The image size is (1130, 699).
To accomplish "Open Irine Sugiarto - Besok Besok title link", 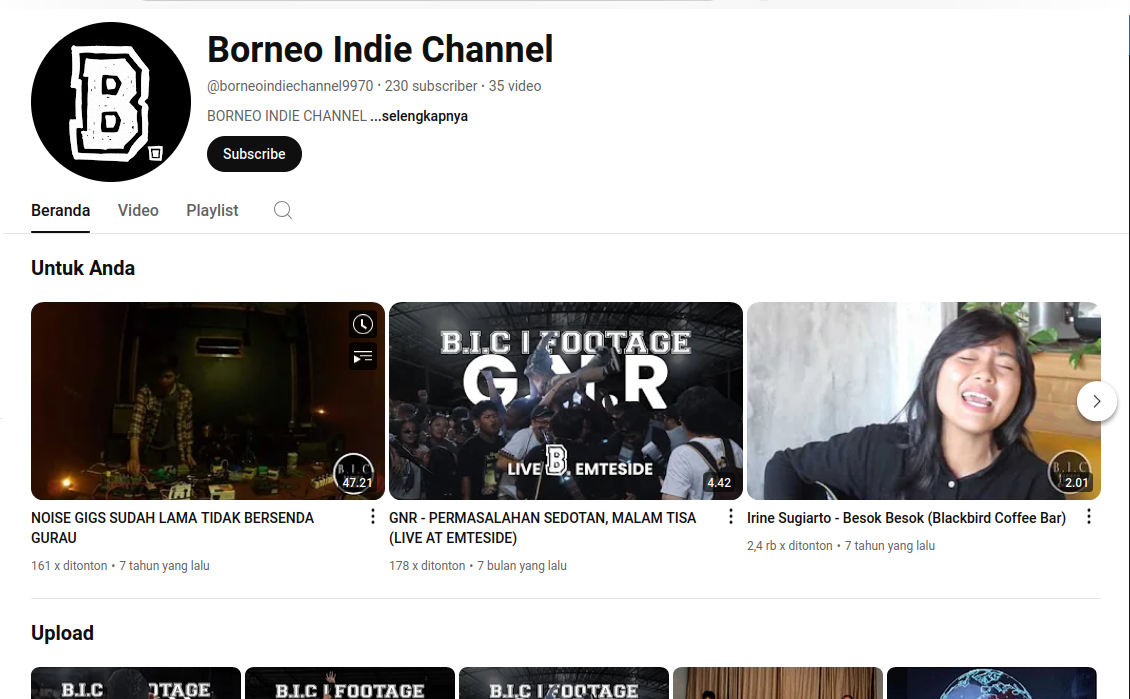I will point(906,518).
